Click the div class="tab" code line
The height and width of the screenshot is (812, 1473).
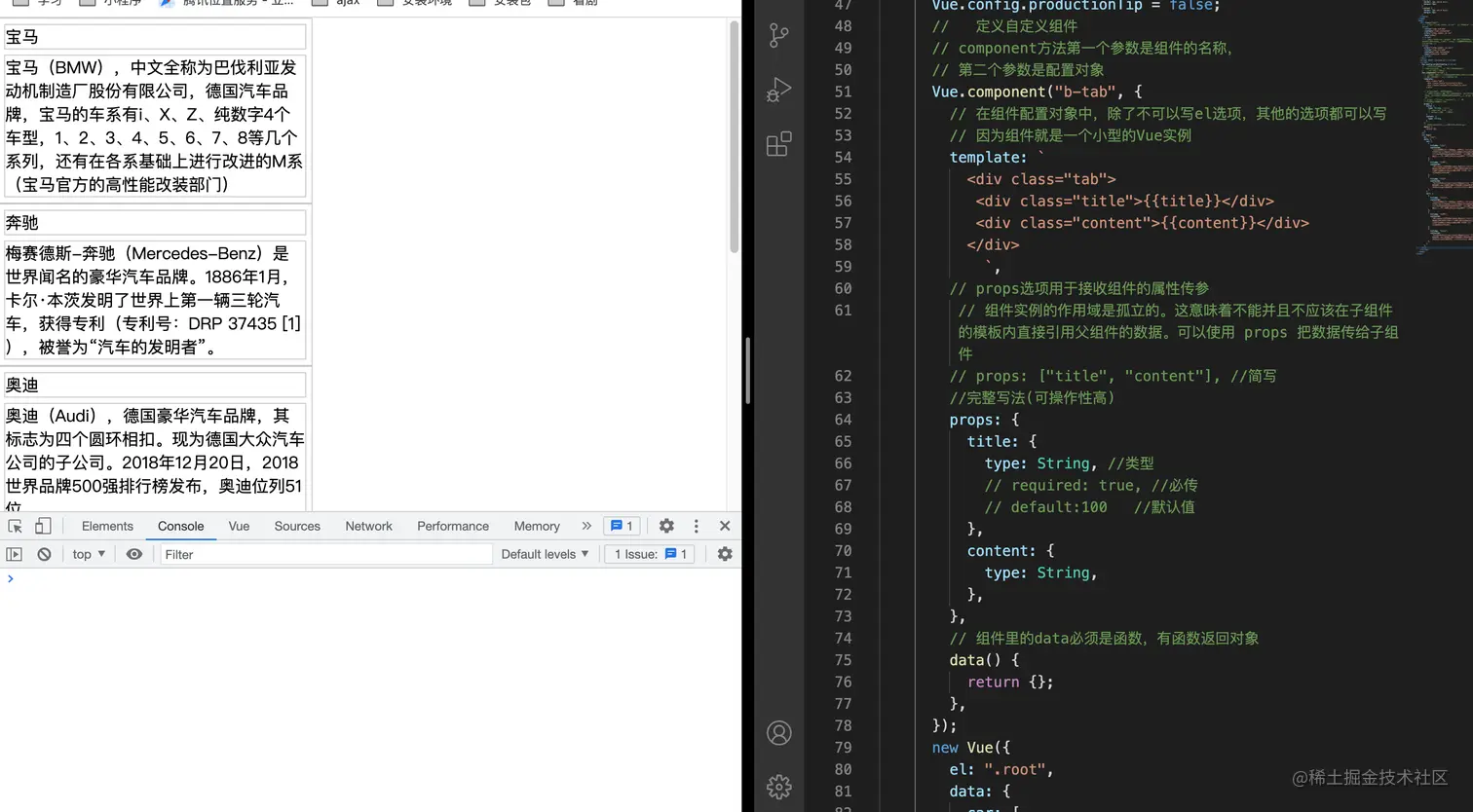click(1041, 179)
